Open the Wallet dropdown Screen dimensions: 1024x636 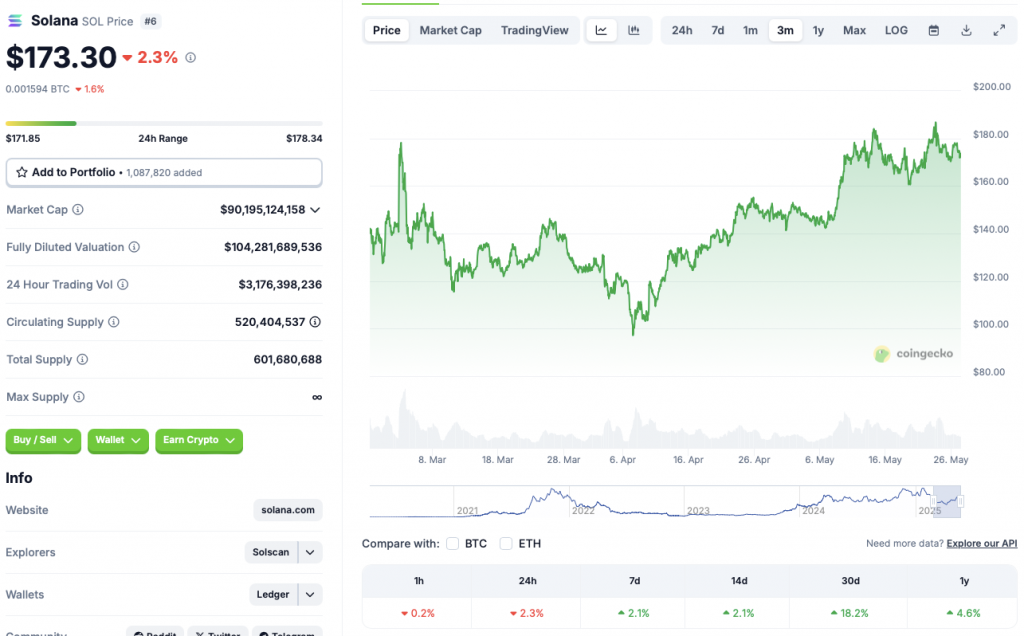coord(118,440)
